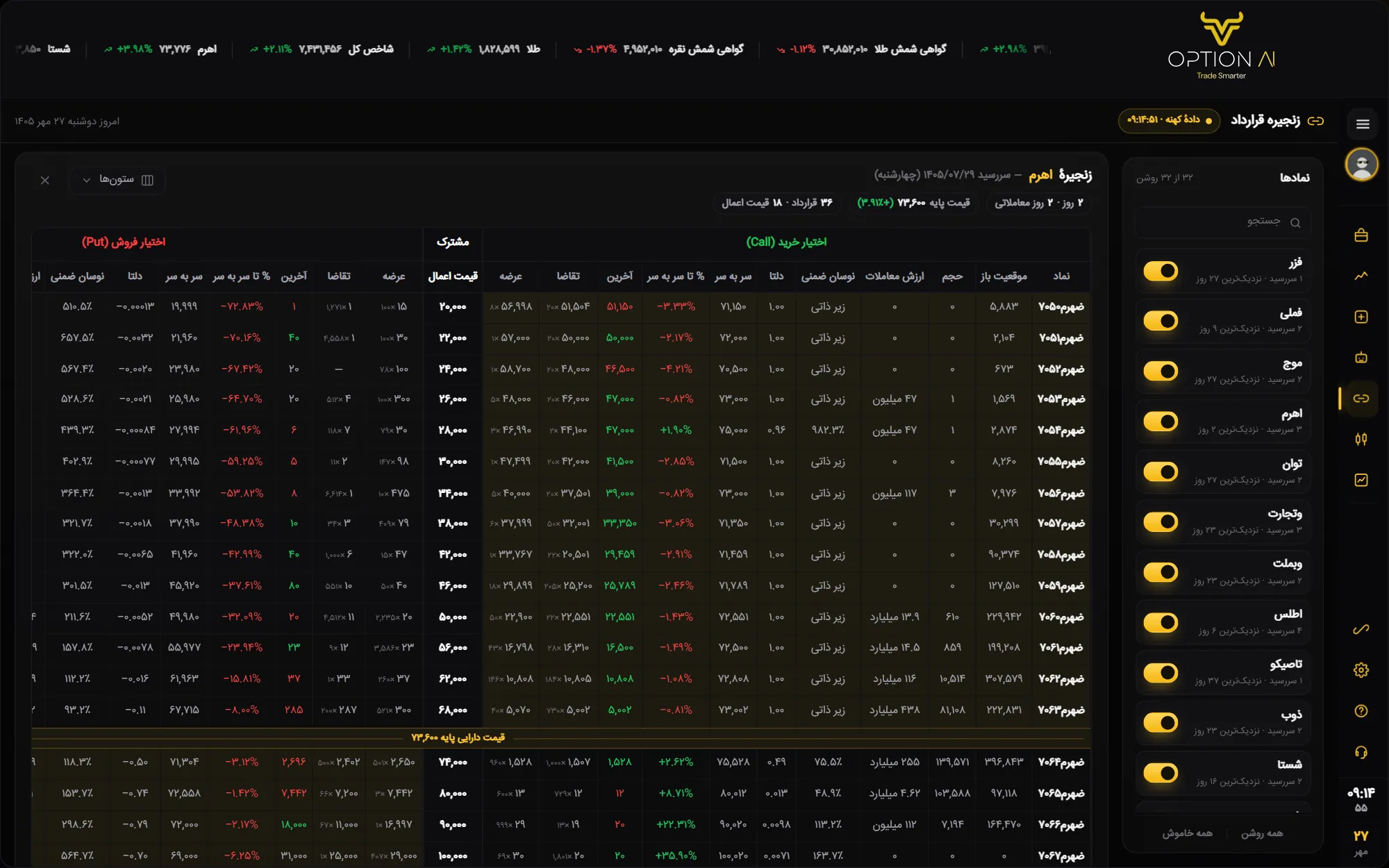Click the curved route icon in sidebar
Image resolution: width=1389 pixels, height=868 pixels.
[x=1361, y=629]
